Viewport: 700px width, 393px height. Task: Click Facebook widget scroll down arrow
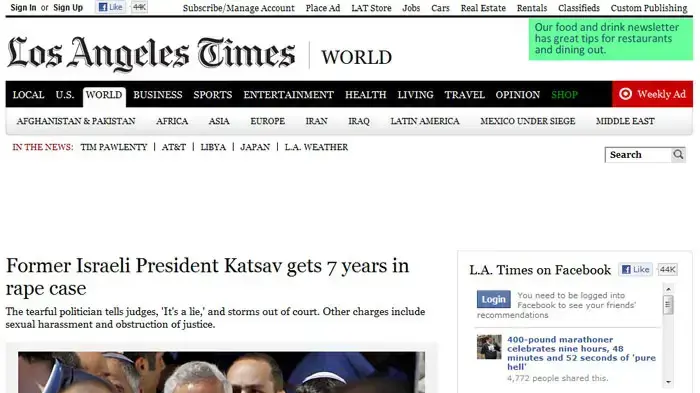(x=668, y=382)
